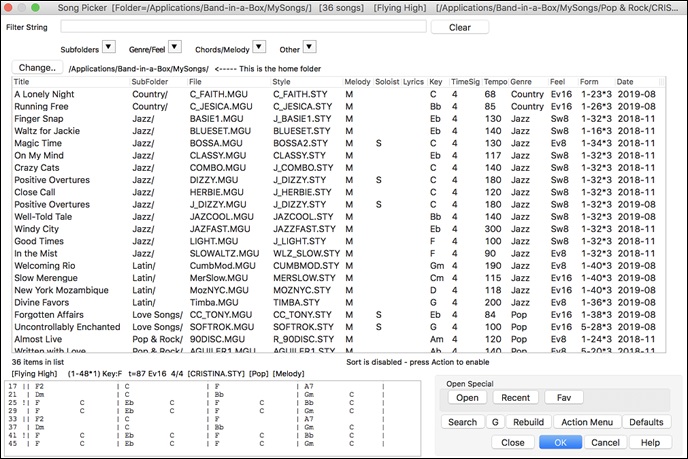Click the Key column header
This screenshot has height=459, width=688.
(x=438, y=82)
